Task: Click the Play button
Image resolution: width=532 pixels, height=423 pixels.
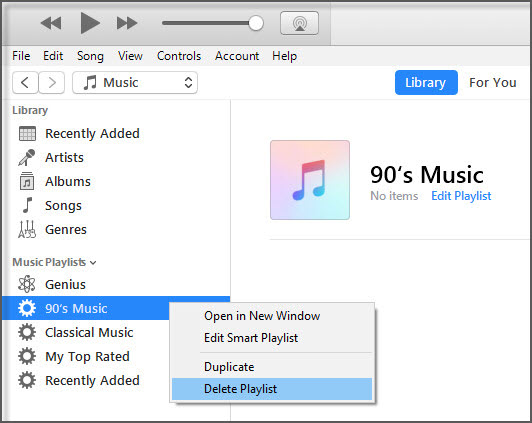Action: [x=90, y=23]
